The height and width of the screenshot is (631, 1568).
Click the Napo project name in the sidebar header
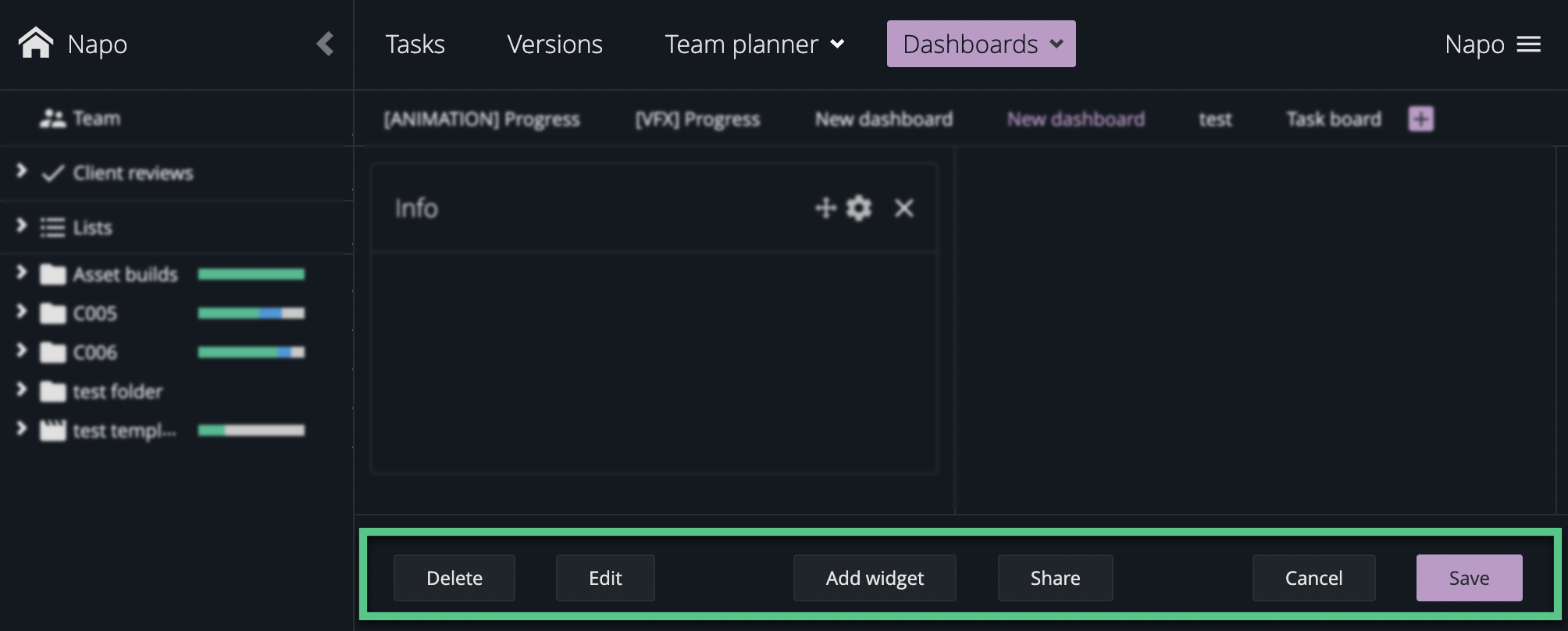(98, 45)
